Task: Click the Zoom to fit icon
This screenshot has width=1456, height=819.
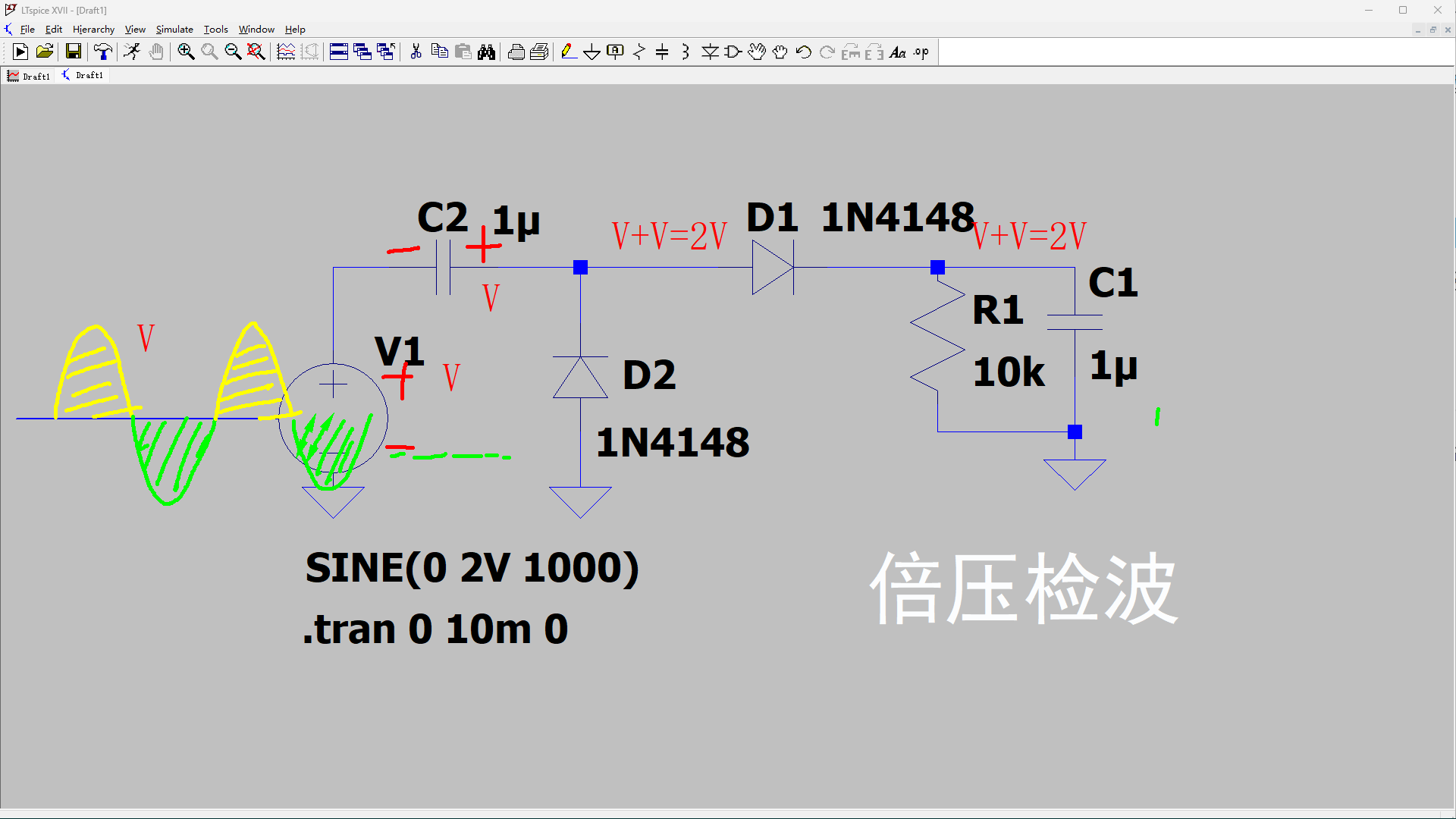Action: [x=256, y=52]
